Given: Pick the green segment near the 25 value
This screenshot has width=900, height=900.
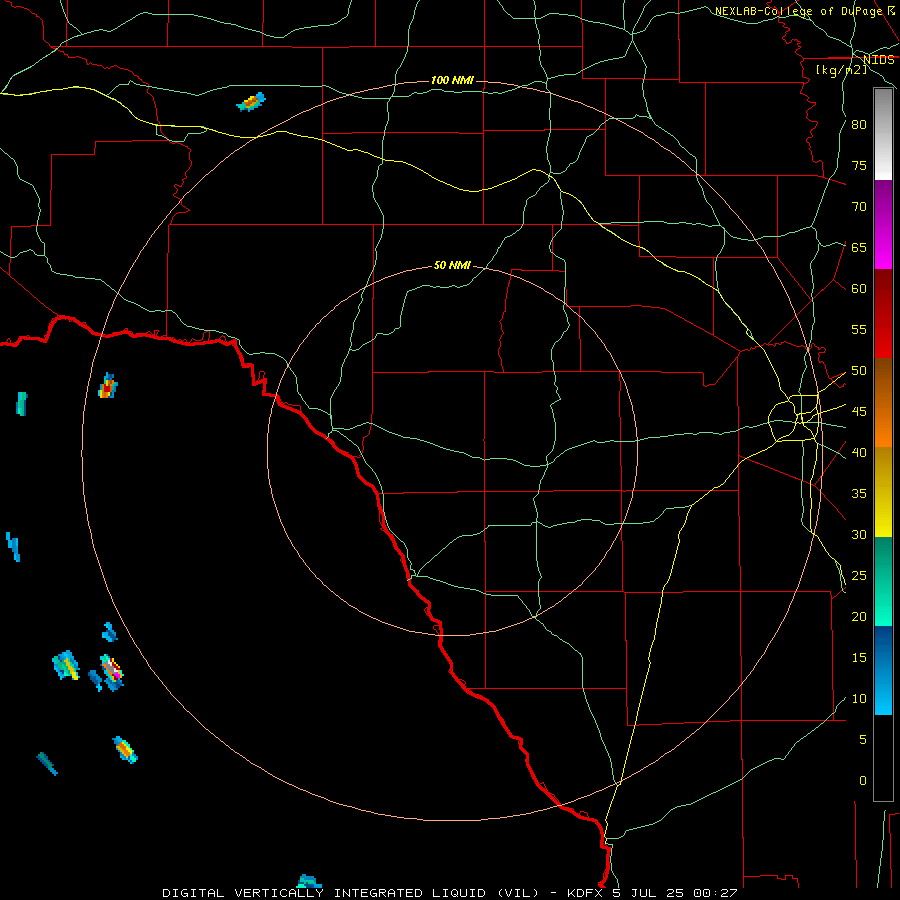Looking at the screenshot, I should point(883,581).
